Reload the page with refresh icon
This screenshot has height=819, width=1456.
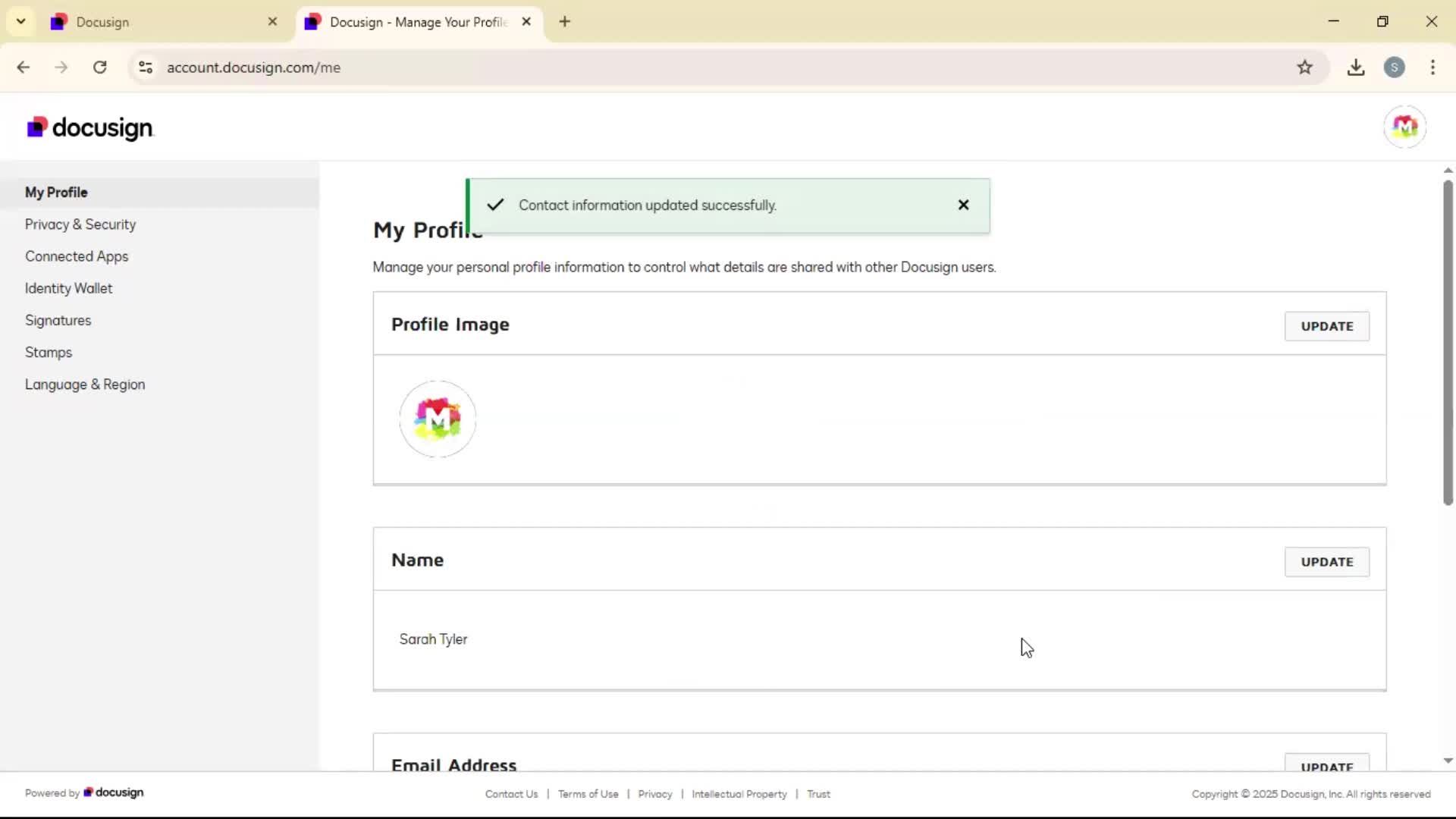100,67
